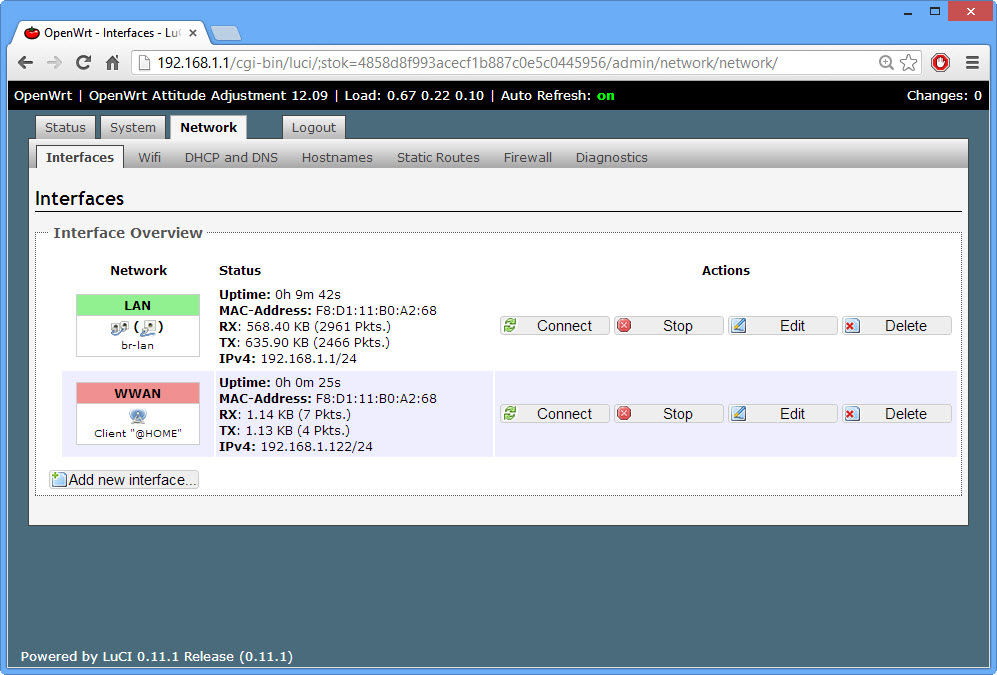Viewport: 997px width, 675px height.
Task: Edit the WWAN interface
Action: click(783, 413)
